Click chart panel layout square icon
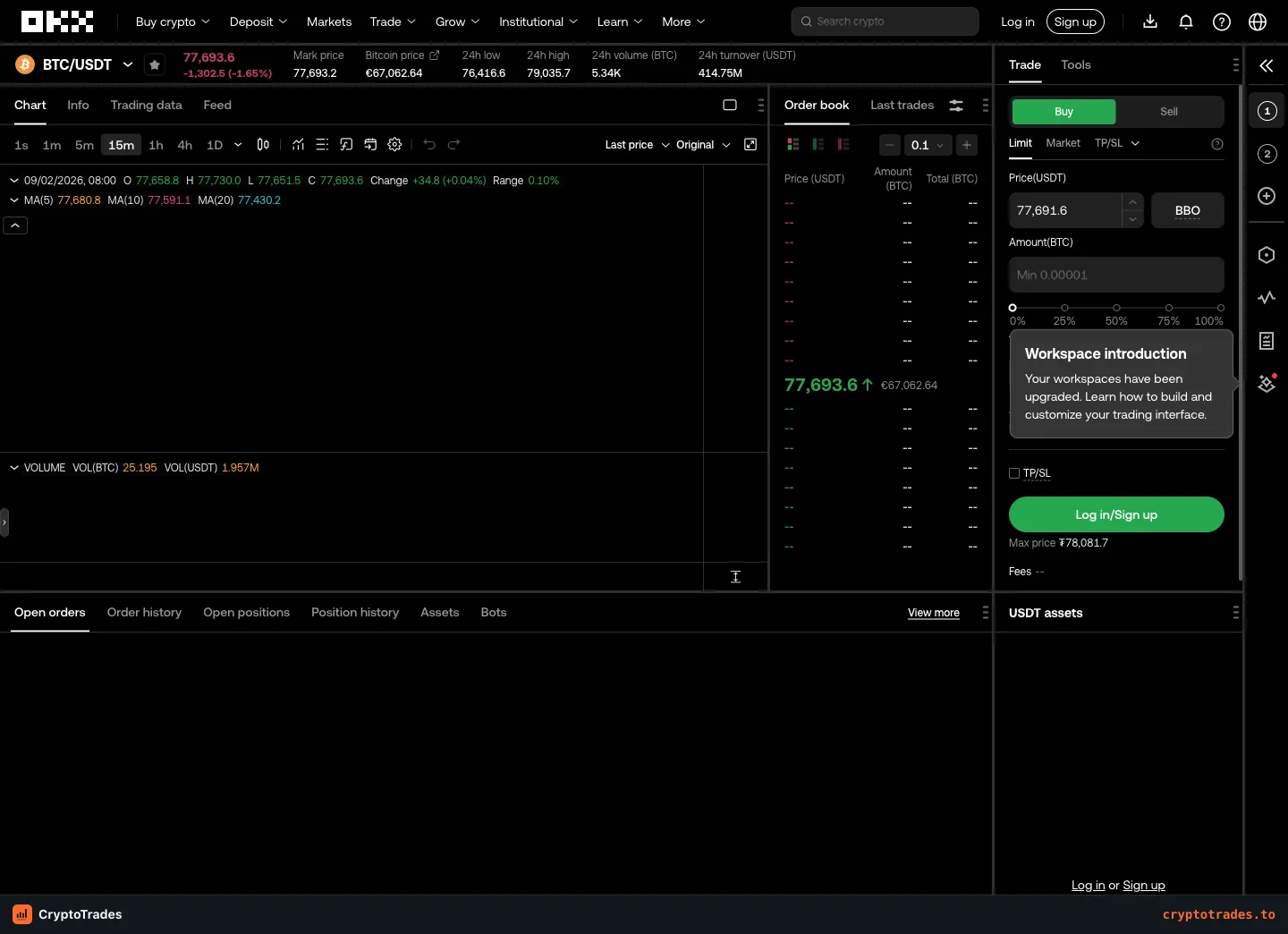 pos(730,105)
